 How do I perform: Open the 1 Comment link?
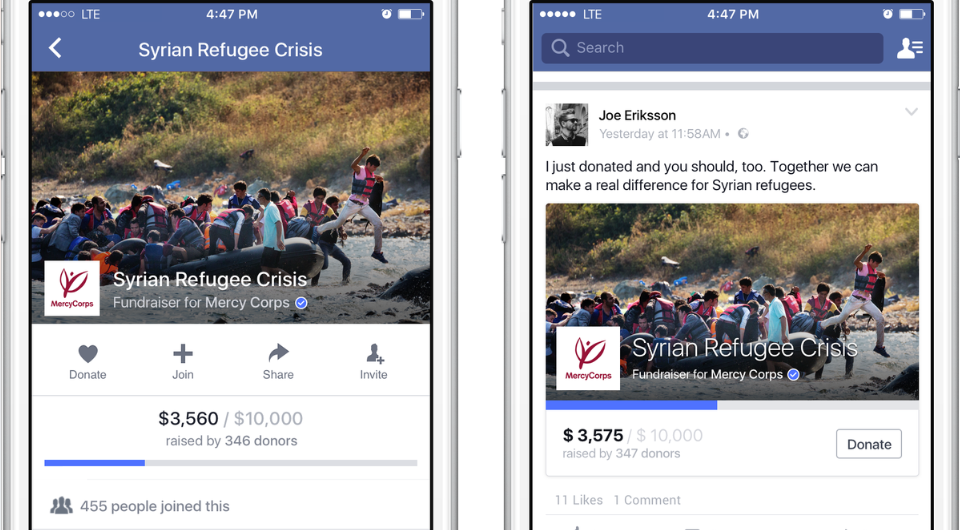[x=647, y=500]
